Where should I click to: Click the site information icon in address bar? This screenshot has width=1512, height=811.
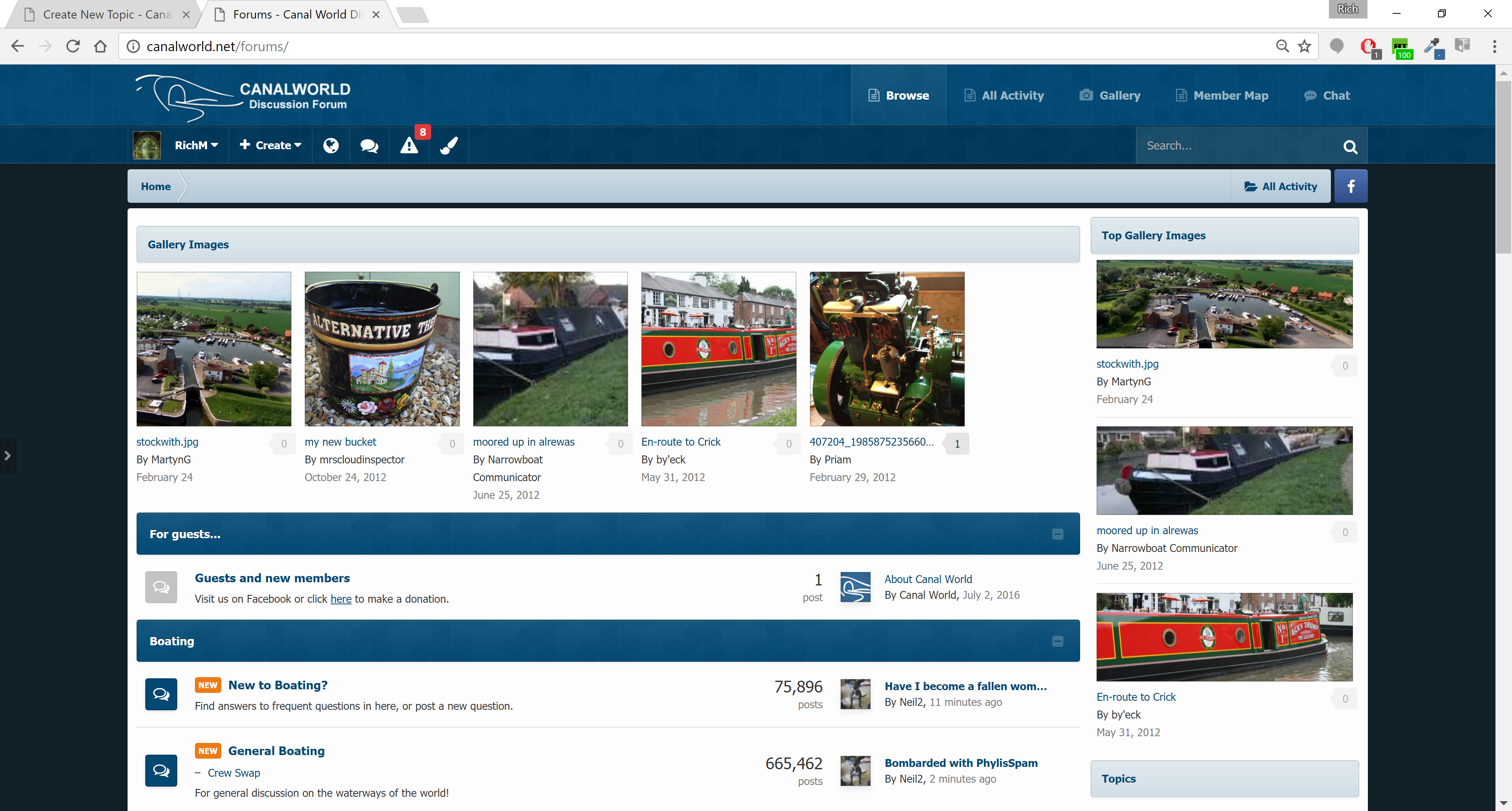tap(133, 46)
